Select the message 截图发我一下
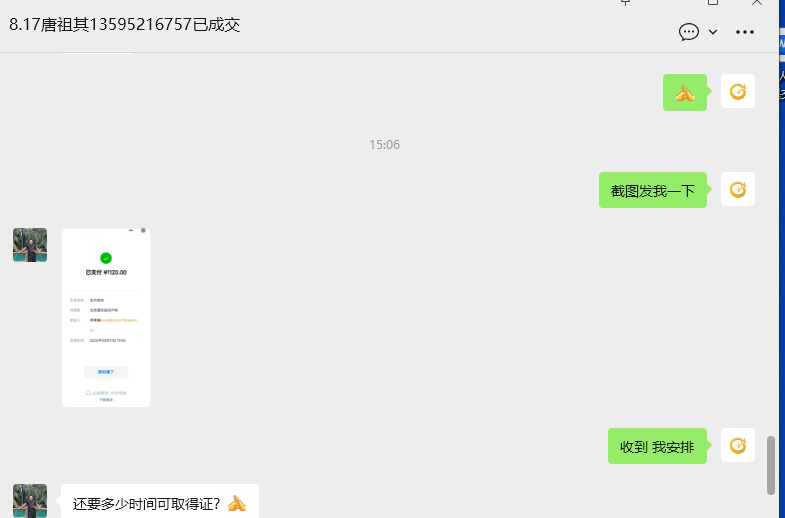This screenshot has height=518, width=785. 653,190
